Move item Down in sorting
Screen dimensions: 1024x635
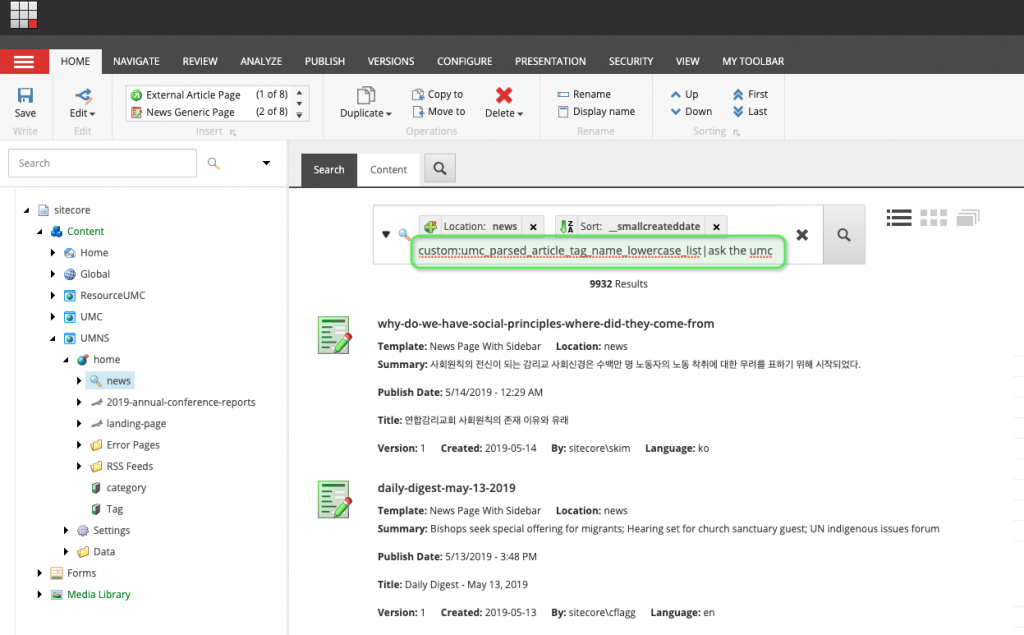pos(691,112)
